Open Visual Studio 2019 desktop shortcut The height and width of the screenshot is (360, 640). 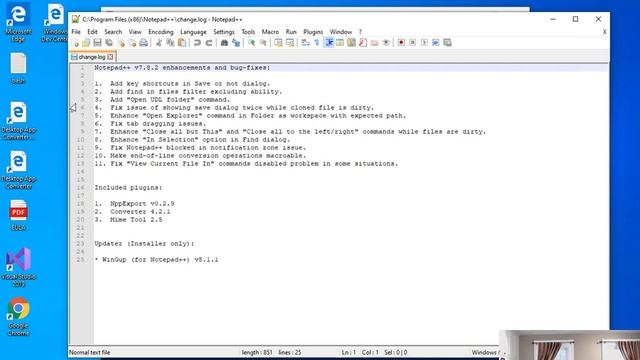point(18,267)
